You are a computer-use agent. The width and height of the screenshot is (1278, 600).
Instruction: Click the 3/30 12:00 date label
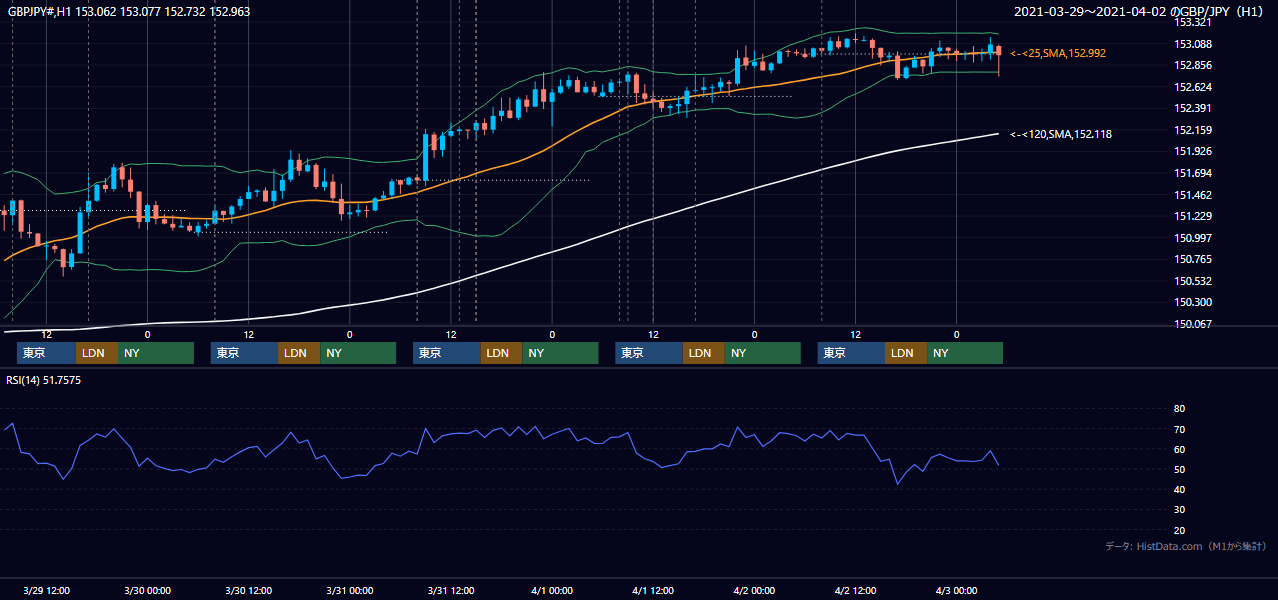coord(248,590)
